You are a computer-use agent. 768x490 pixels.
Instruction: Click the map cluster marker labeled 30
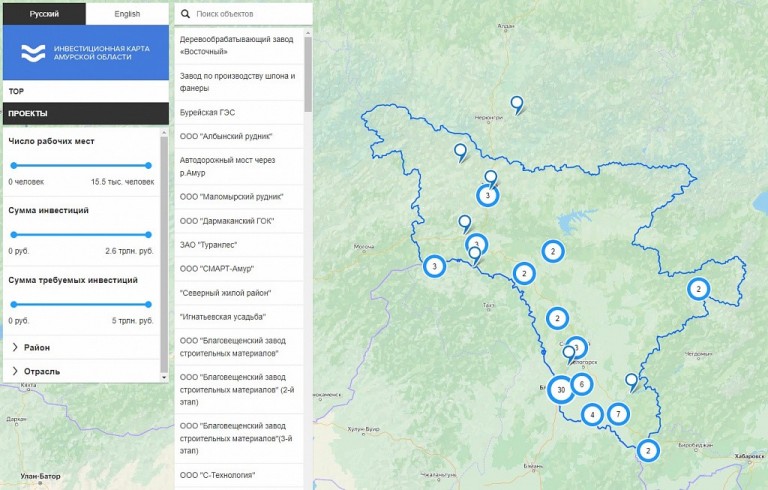pos(561,389)
